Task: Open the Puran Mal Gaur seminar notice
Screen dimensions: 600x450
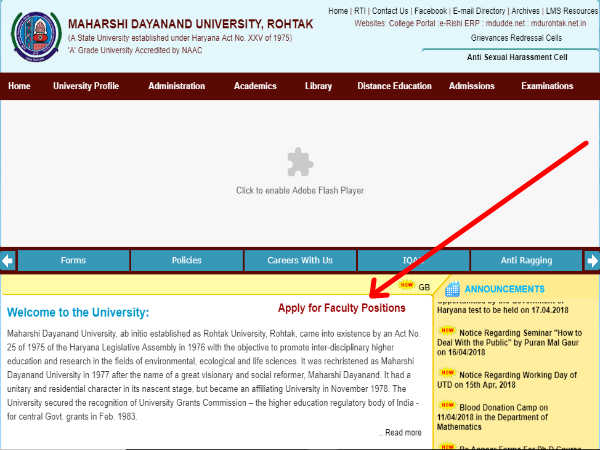Action: click(x=509, y=342)
